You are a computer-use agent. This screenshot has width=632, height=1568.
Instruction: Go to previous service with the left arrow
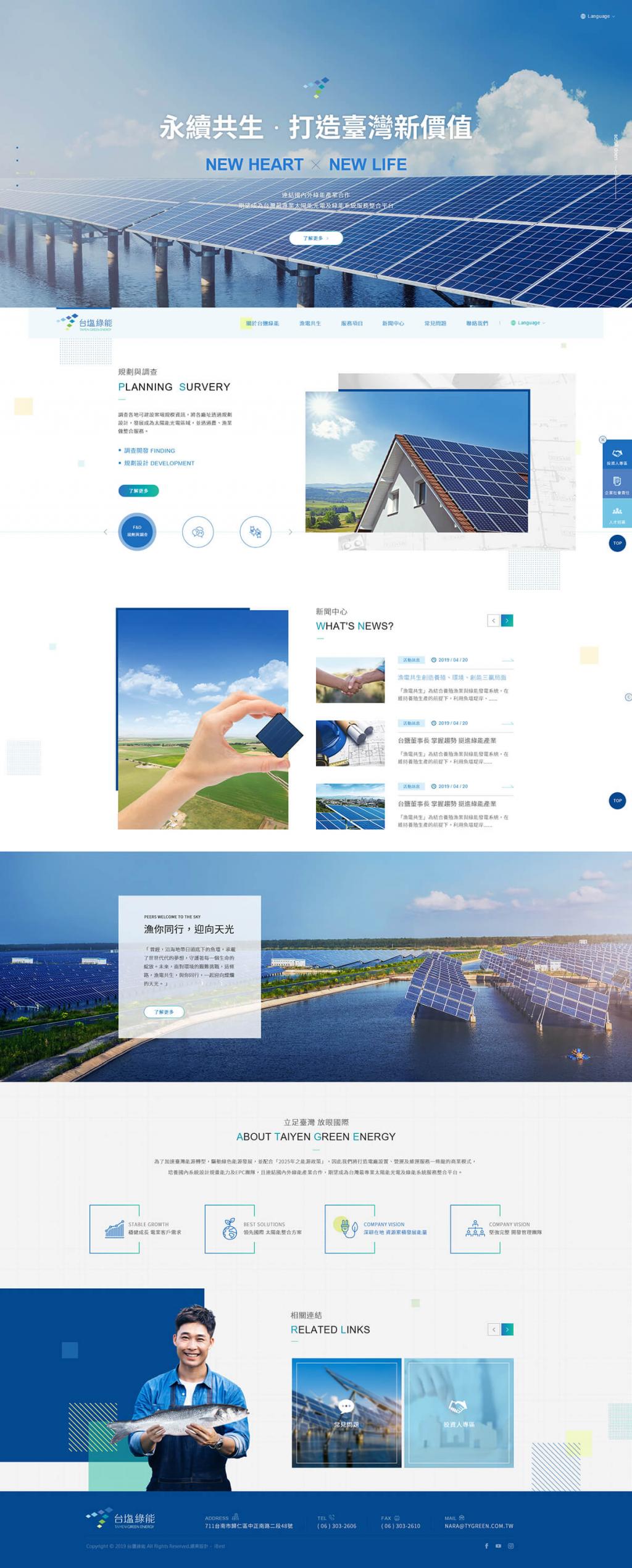click(x=106, y=532)
